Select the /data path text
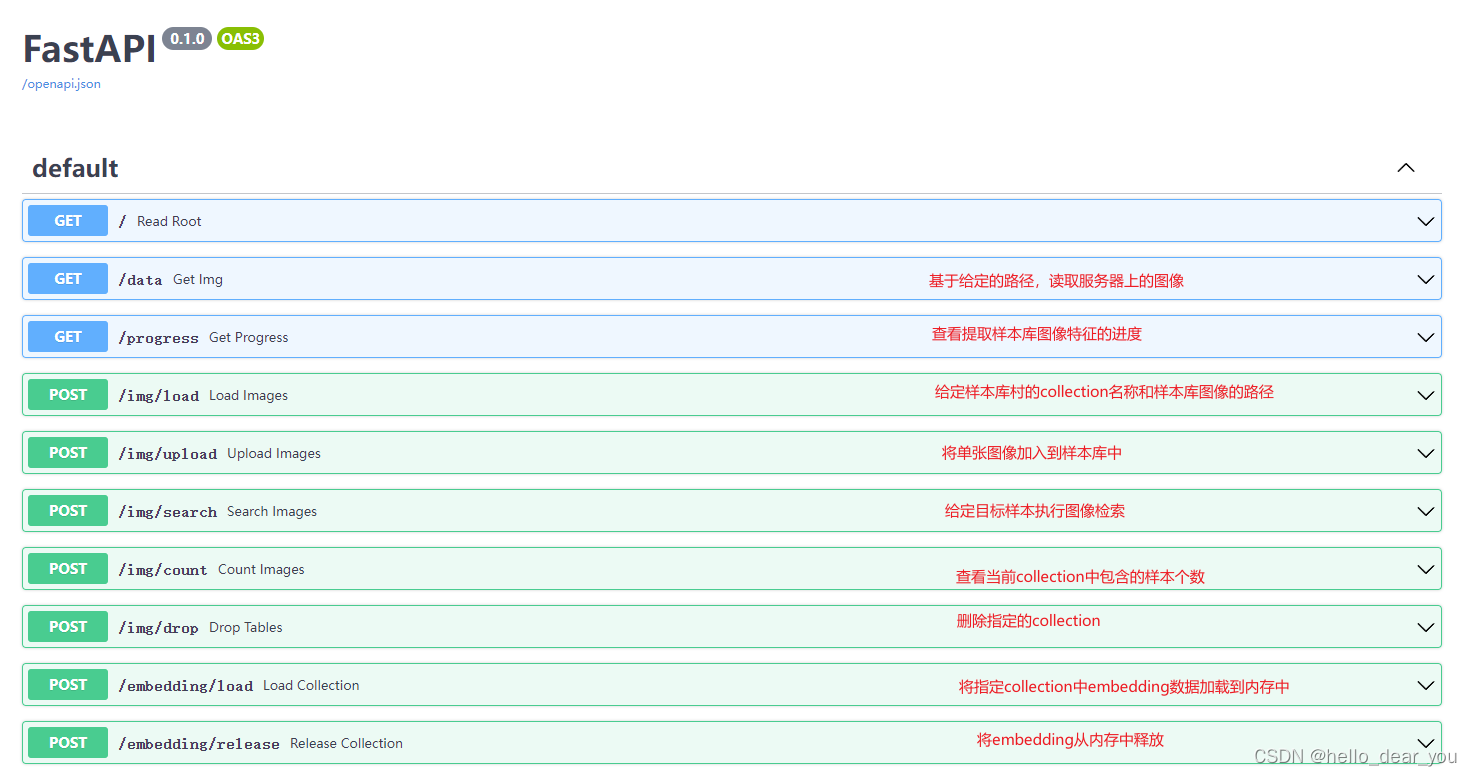The height and width of the screenshot is (776, 1472). coord(140,280)
